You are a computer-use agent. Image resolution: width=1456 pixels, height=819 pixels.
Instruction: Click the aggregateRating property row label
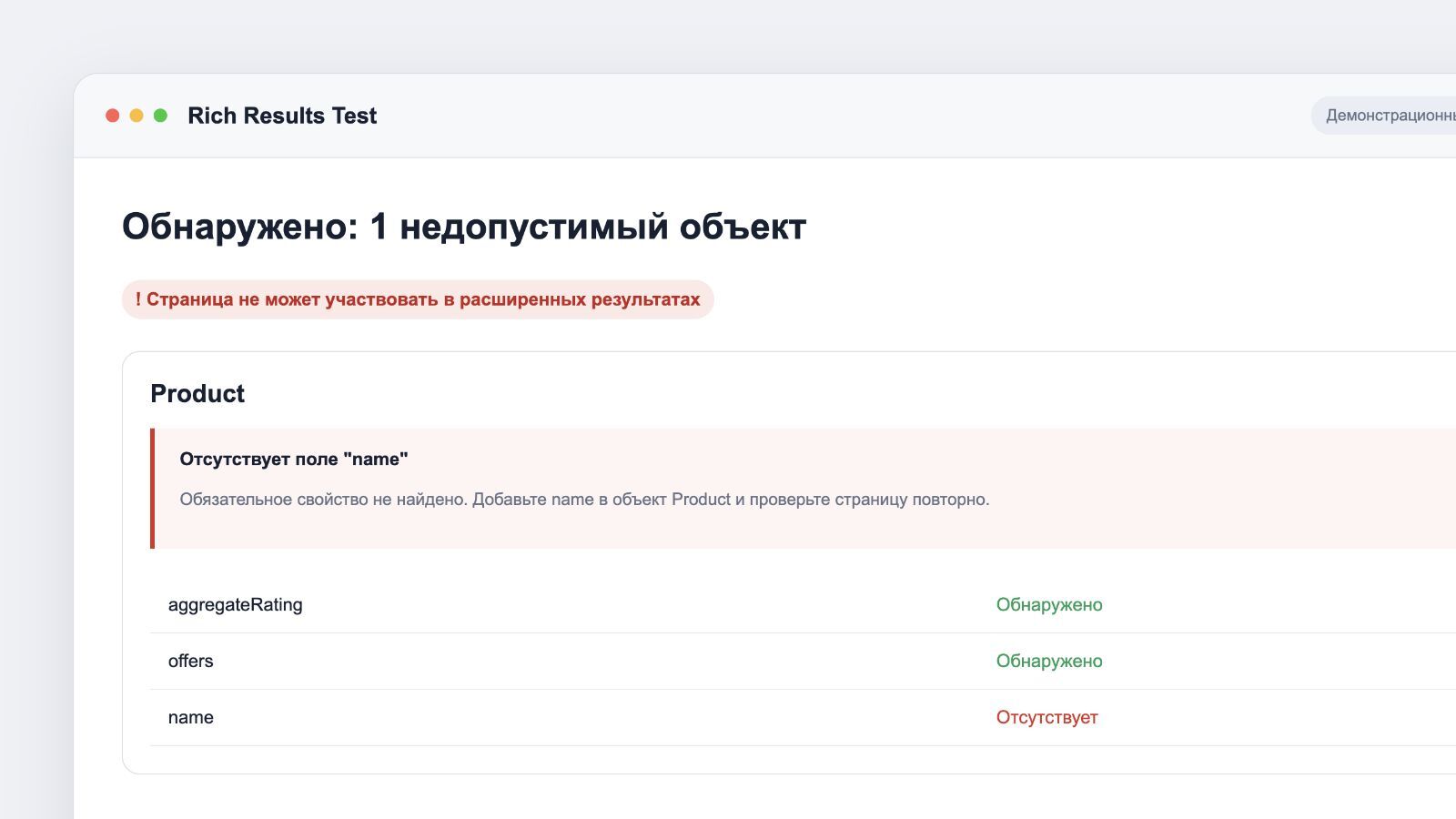point(235,604)
